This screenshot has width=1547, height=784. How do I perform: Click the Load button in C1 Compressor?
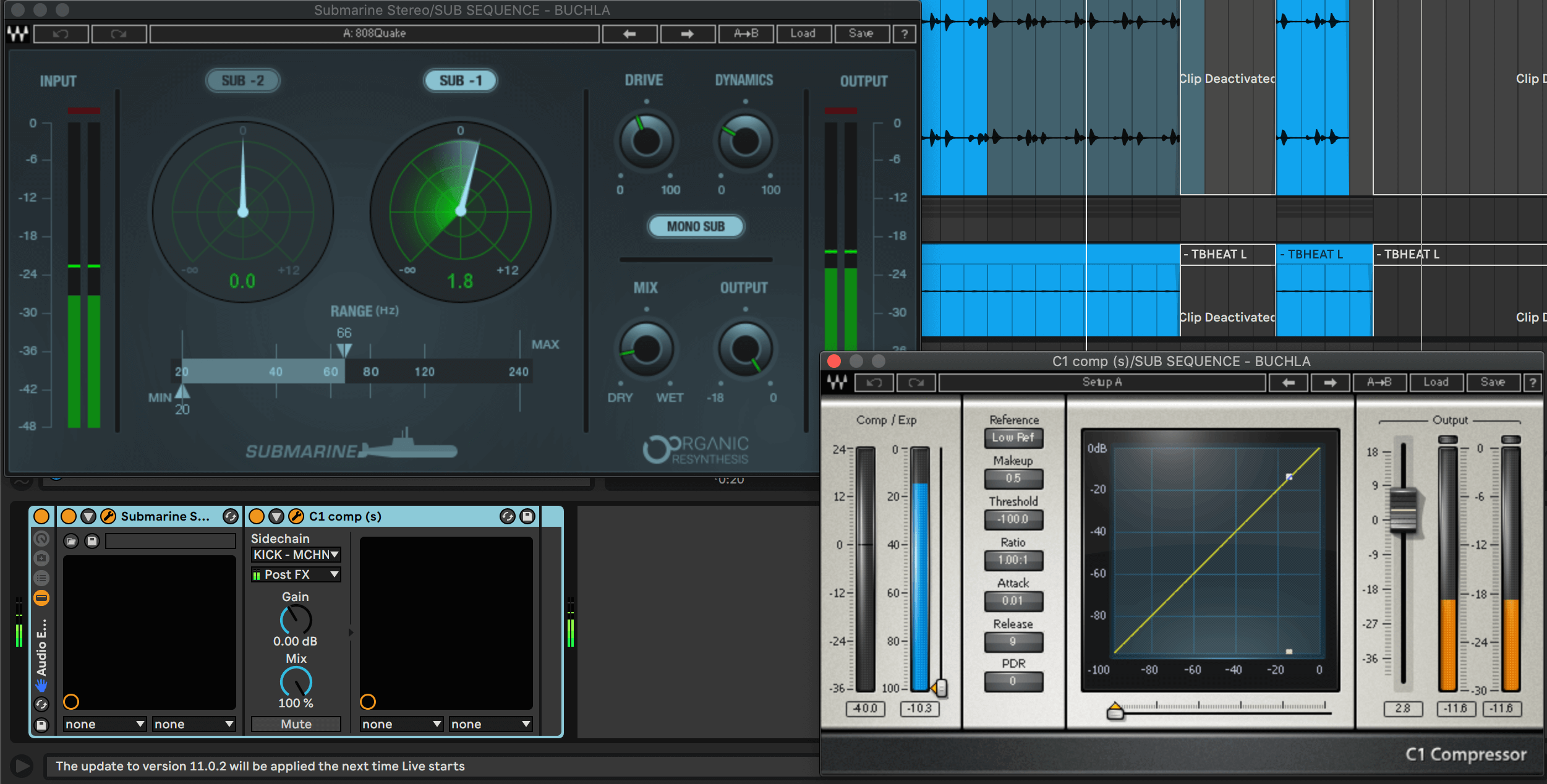click(1436, 383)
